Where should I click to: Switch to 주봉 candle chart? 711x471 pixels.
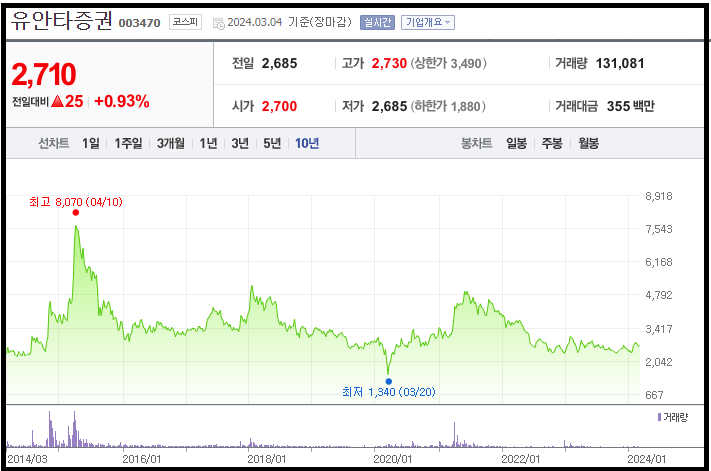(552, 143)
